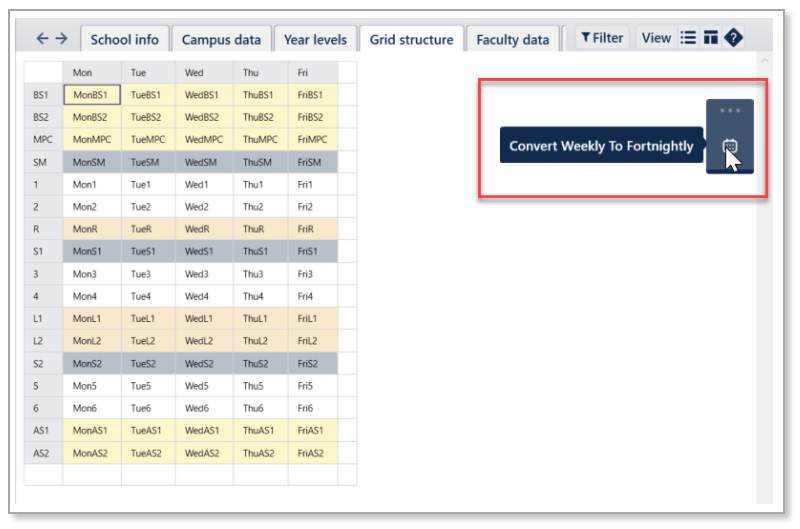
Task: Select cell WedAS2
Action: 204,453
